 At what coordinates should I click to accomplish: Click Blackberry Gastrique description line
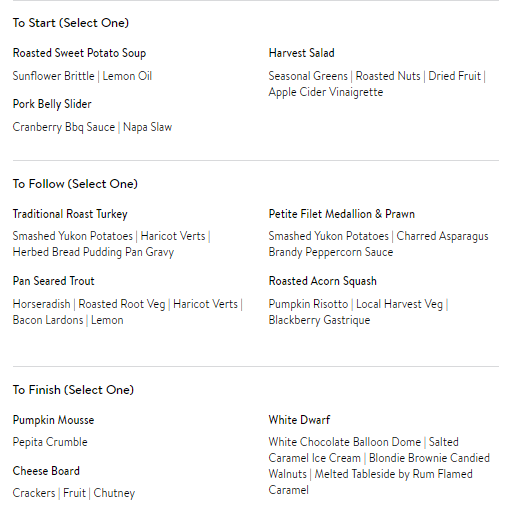[x=319, y=320]
